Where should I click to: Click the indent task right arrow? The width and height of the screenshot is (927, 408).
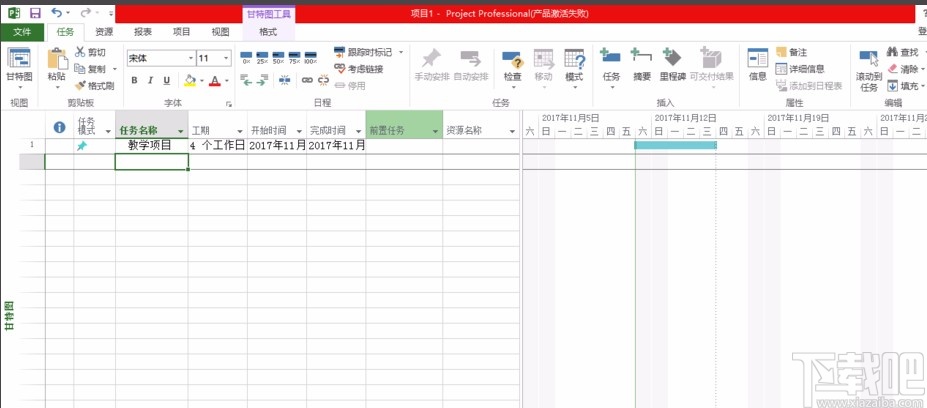262,80
